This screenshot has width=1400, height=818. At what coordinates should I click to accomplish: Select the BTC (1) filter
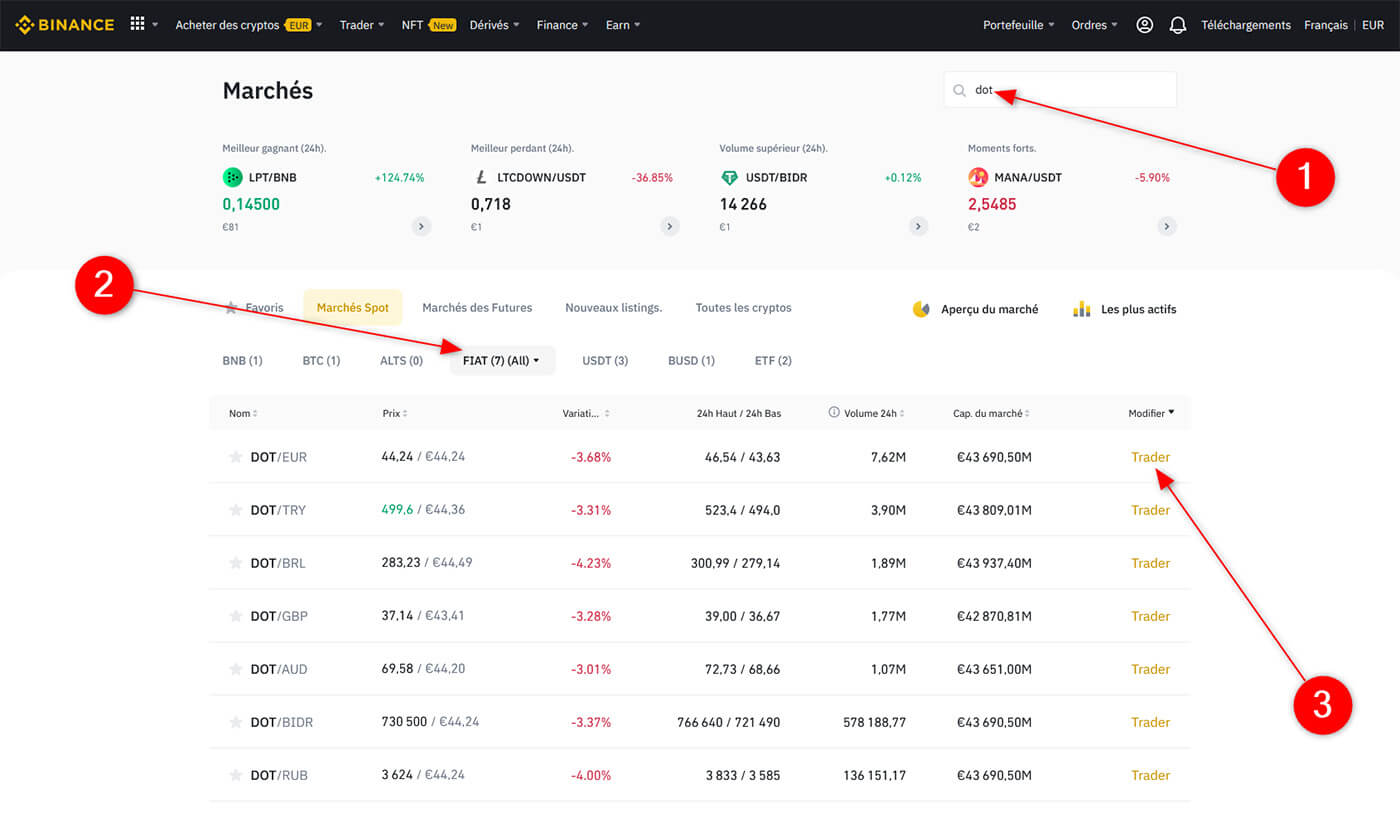(321, 360)
